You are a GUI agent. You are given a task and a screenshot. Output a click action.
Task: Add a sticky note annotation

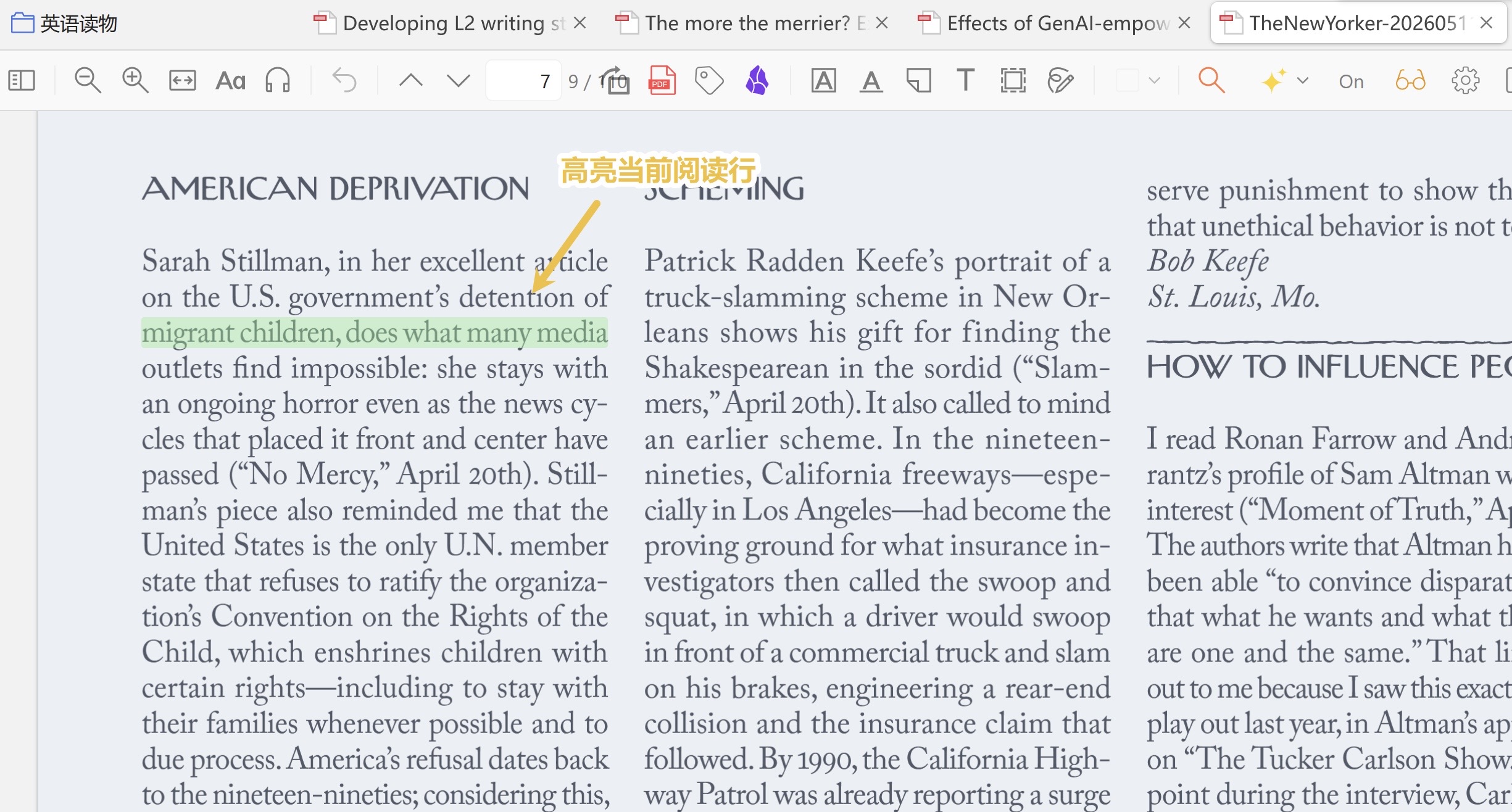click(918, 80)
